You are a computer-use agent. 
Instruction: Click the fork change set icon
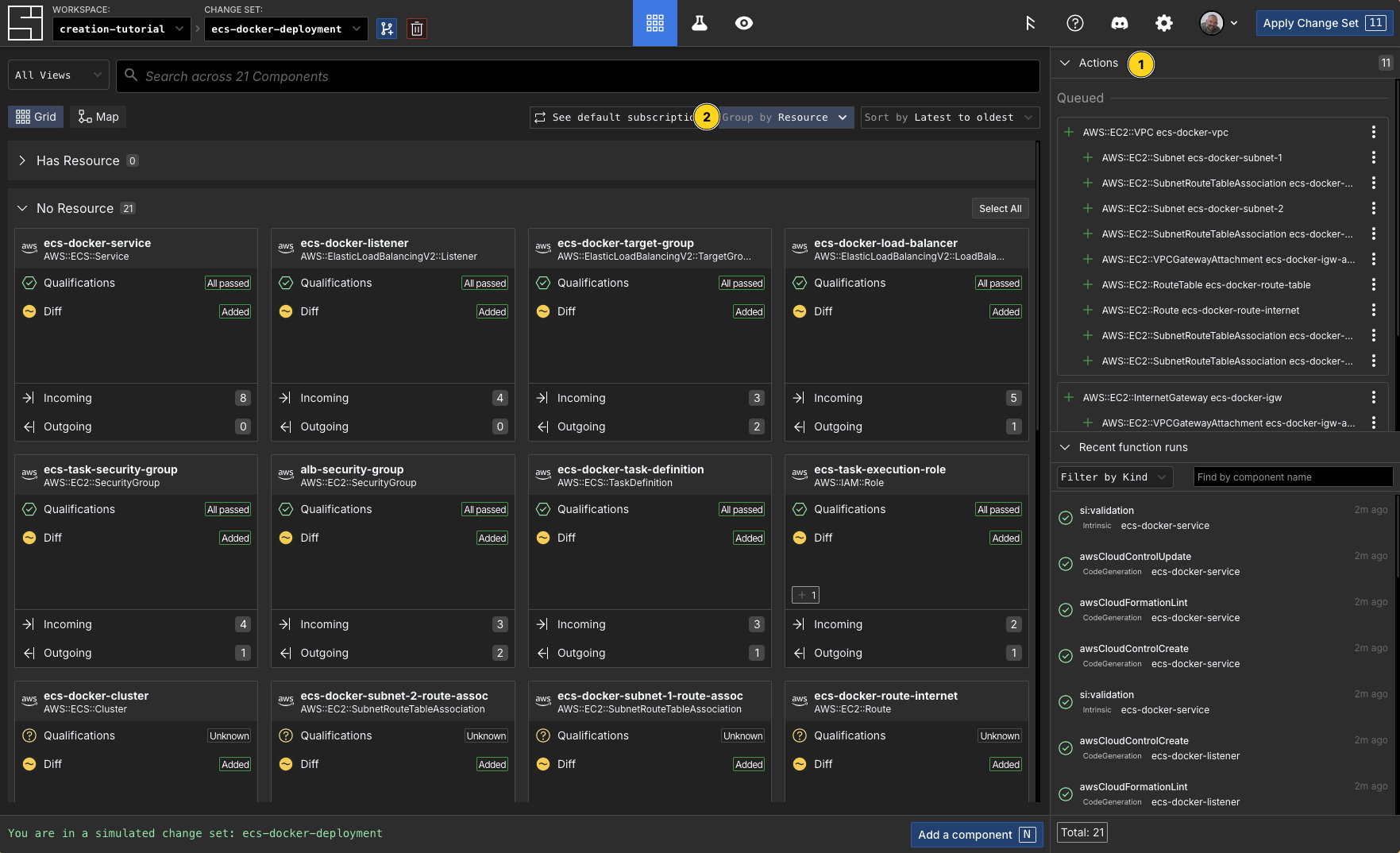387,29
